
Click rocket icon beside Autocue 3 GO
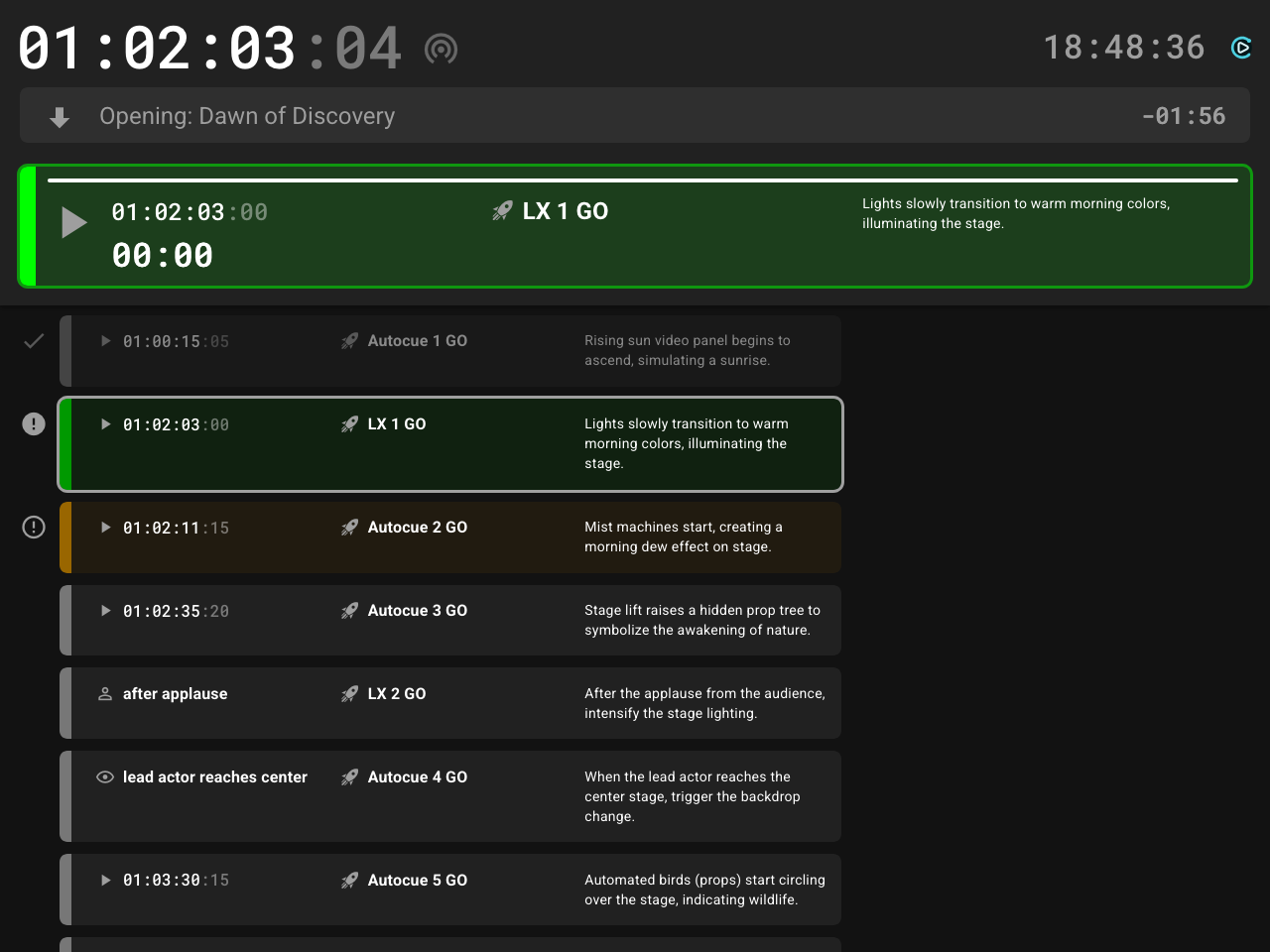coord(349,611)
